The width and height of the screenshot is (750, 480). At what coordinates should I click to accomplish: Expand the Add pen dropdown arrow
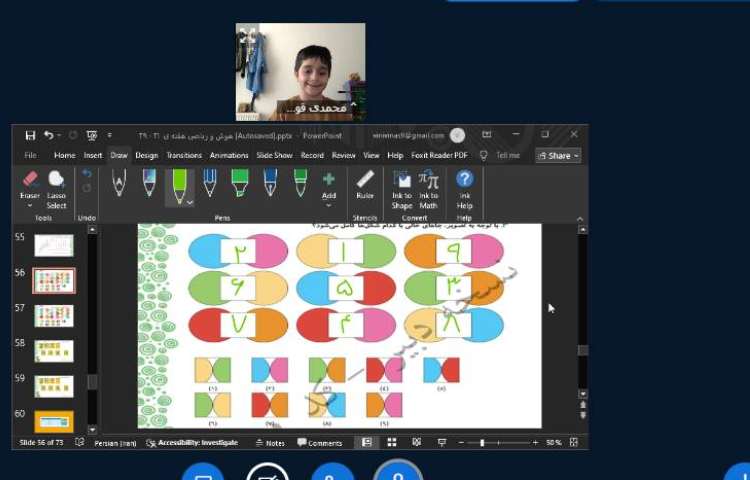click(329, 206)
